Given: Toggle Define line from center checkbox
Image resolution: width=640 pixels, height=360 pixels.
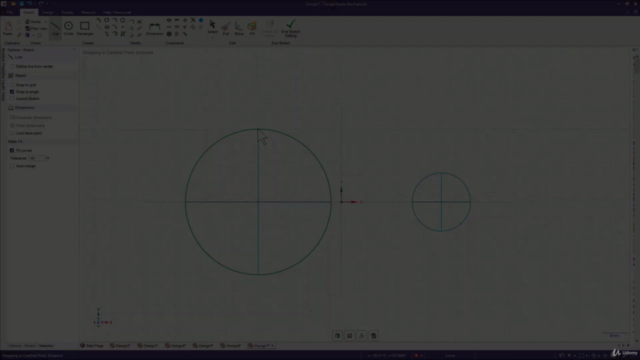Looking at the screenshot, I should [x=12, y=66].
